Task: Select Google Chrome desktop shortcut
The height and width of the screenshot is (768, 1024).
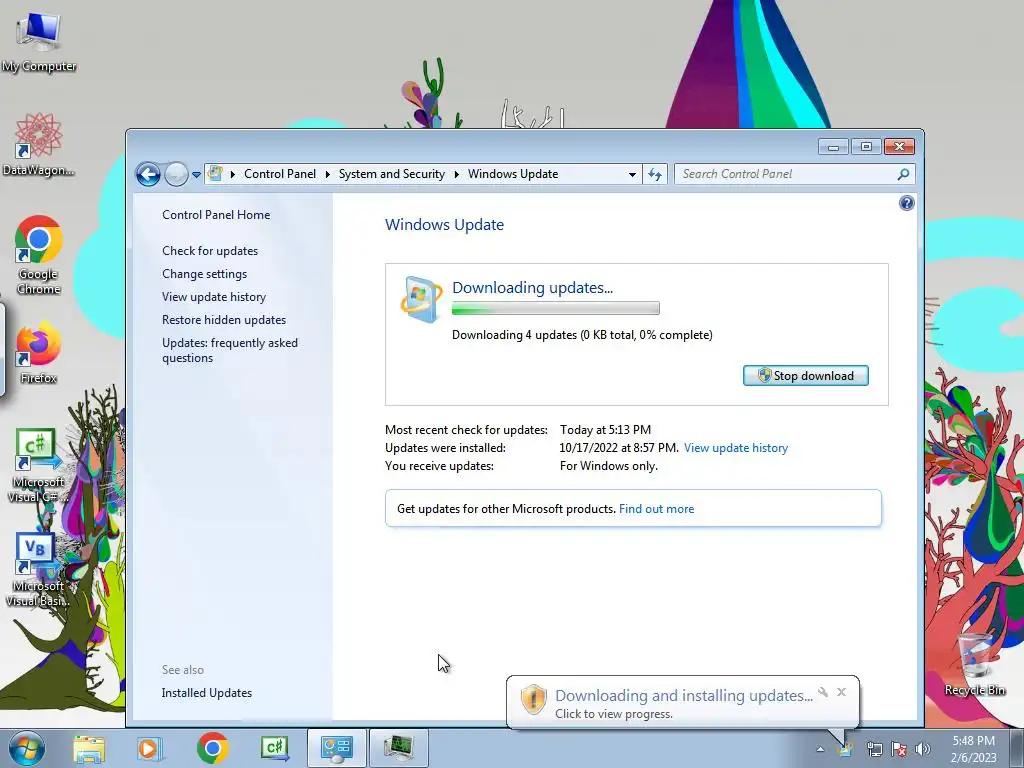Action: [39, 255]
